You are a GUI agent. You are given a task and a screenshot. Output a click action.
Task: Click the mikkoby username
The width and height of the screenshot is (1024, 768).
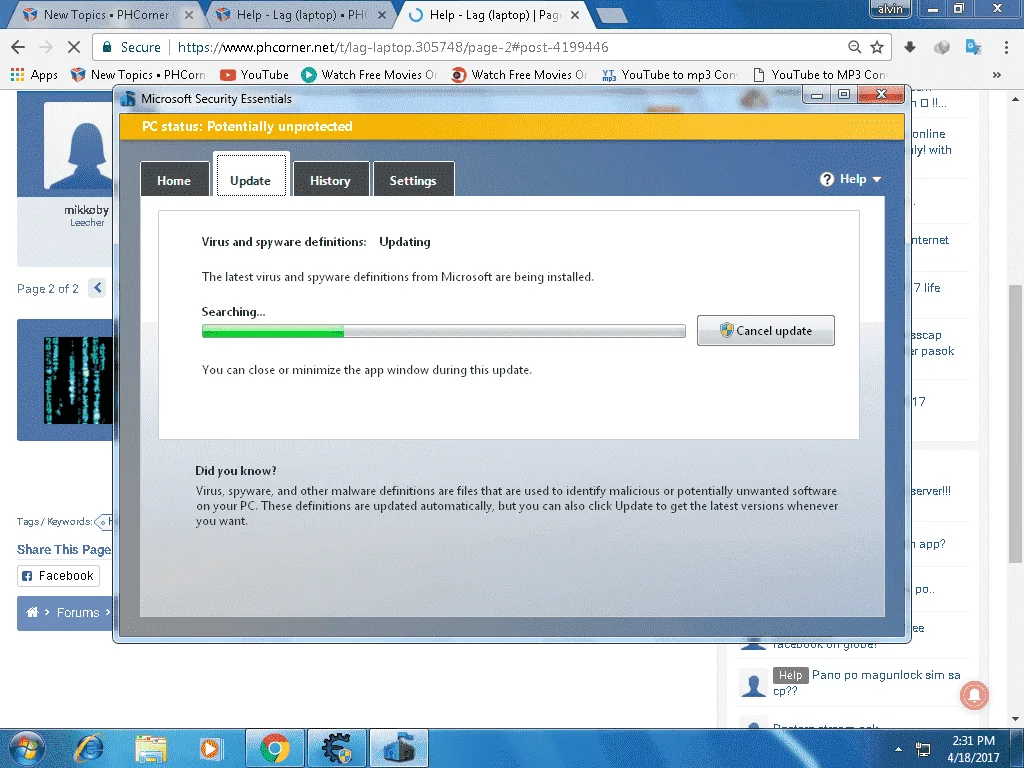86,210
